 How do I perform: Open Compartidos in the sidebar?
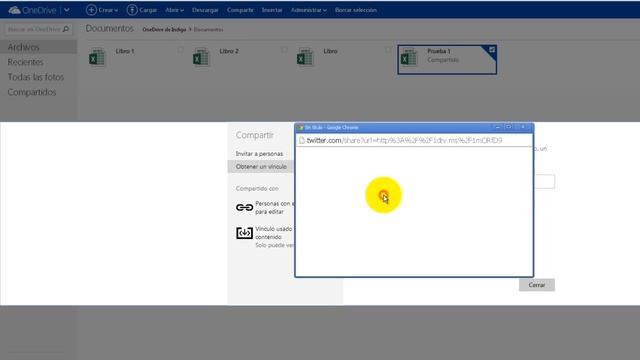click(x=32, y=92)
